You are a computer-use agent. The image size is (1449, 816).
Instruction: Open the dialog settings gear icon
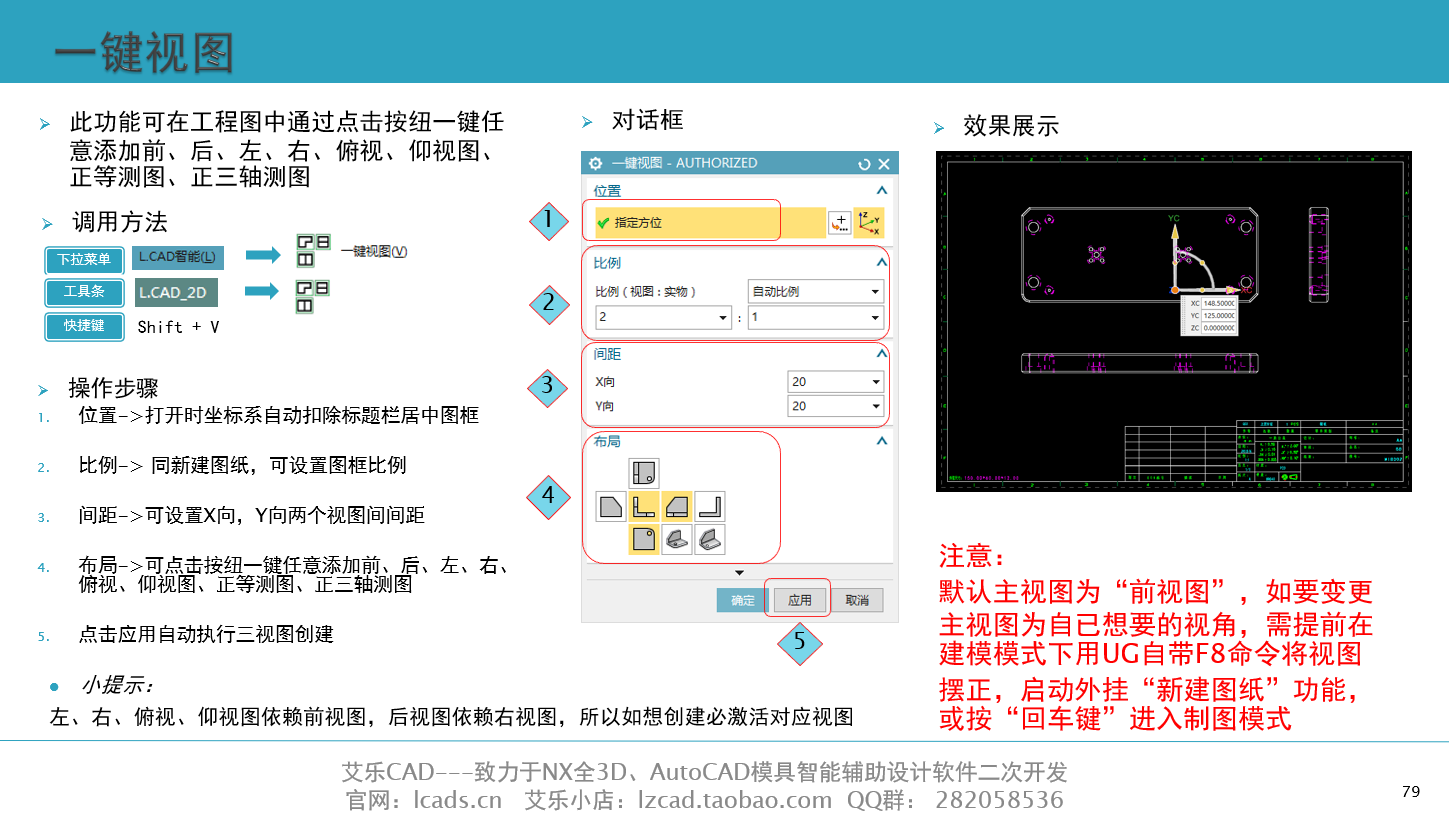[596, 163]
